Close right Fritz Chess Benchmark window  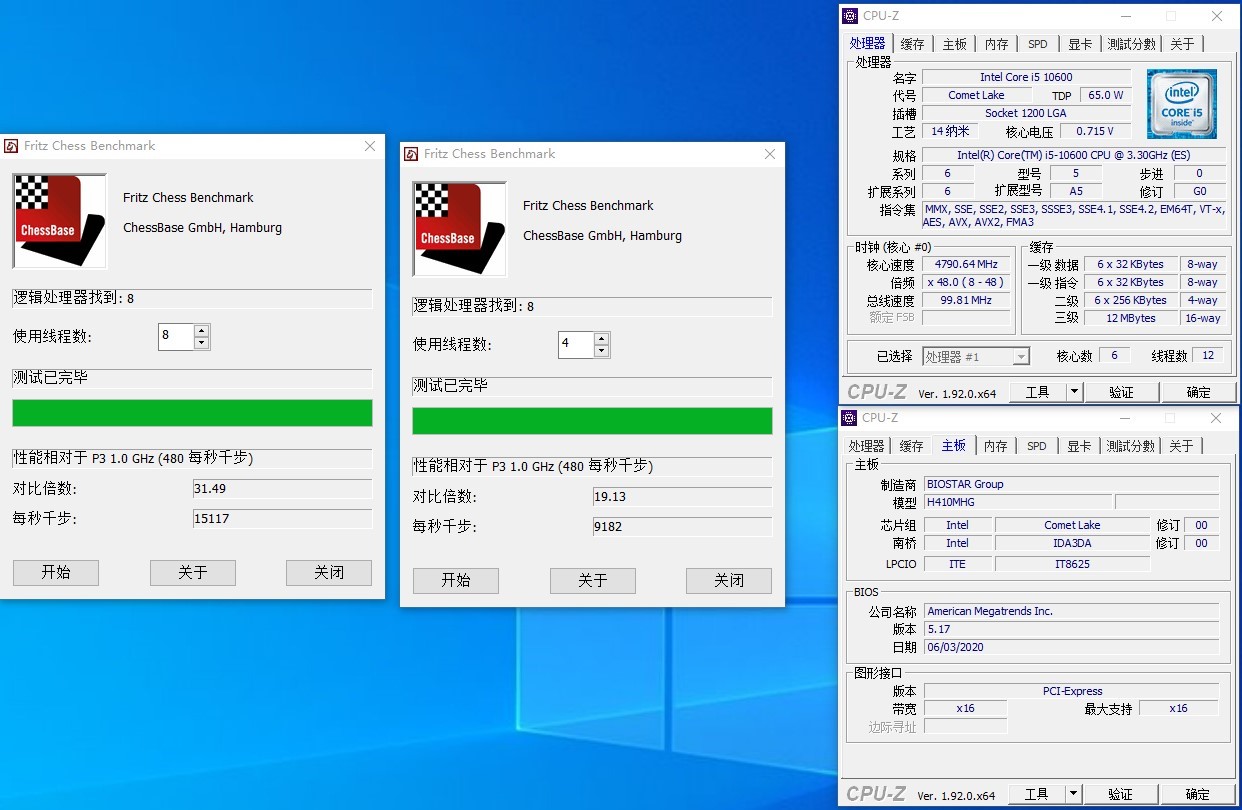pos(770,154)
